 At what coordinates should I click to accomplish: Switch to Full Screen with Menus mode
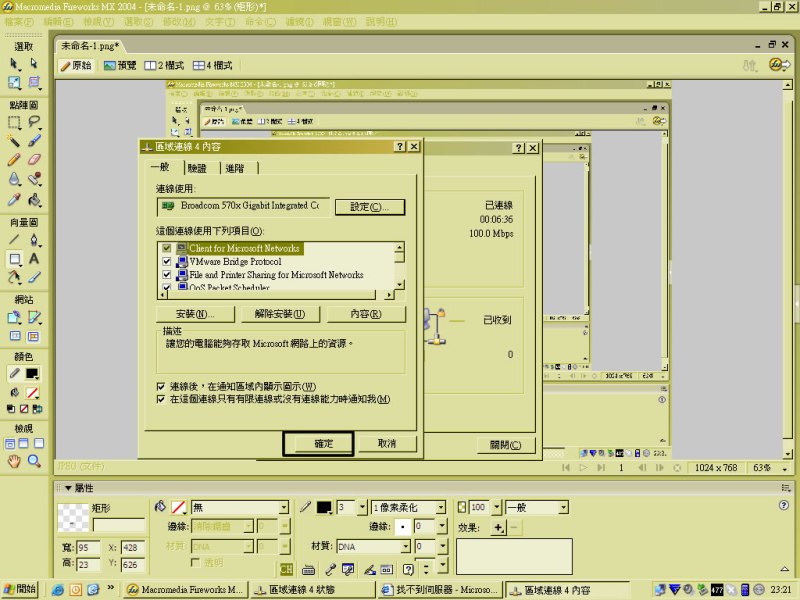point(24,444)
